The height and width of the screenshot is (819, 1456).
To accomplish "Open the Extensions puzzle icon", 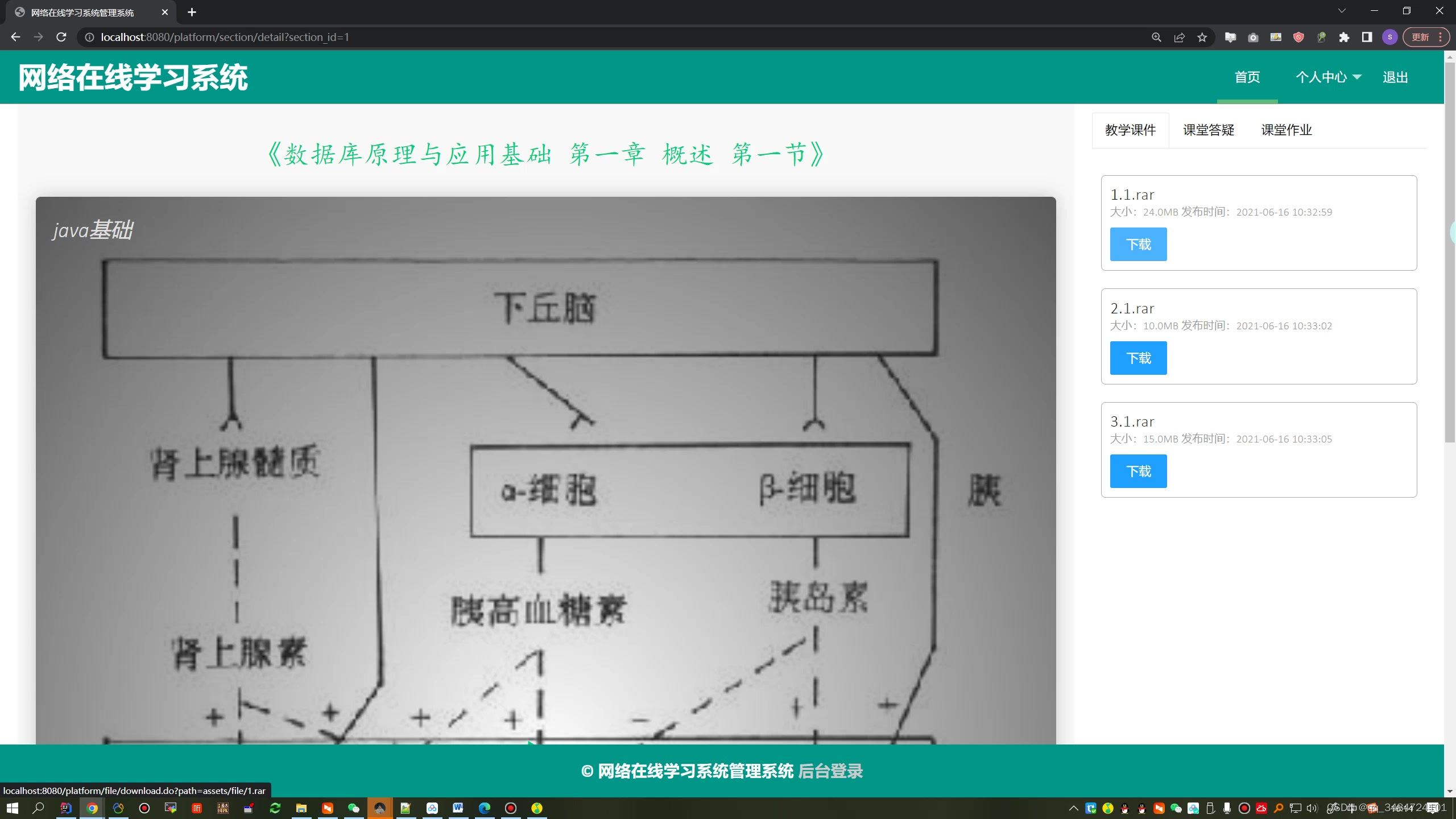I will tap(1344, 38).
